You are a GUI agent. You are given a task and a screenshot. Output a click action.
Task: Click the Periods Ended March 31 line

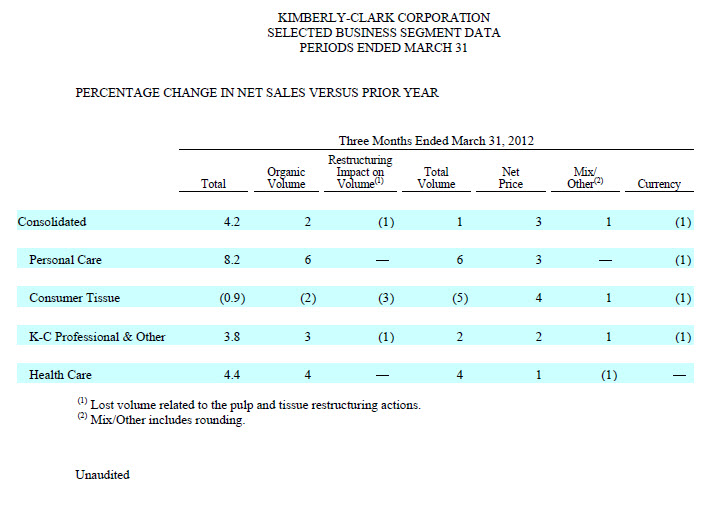pos(384,48)
